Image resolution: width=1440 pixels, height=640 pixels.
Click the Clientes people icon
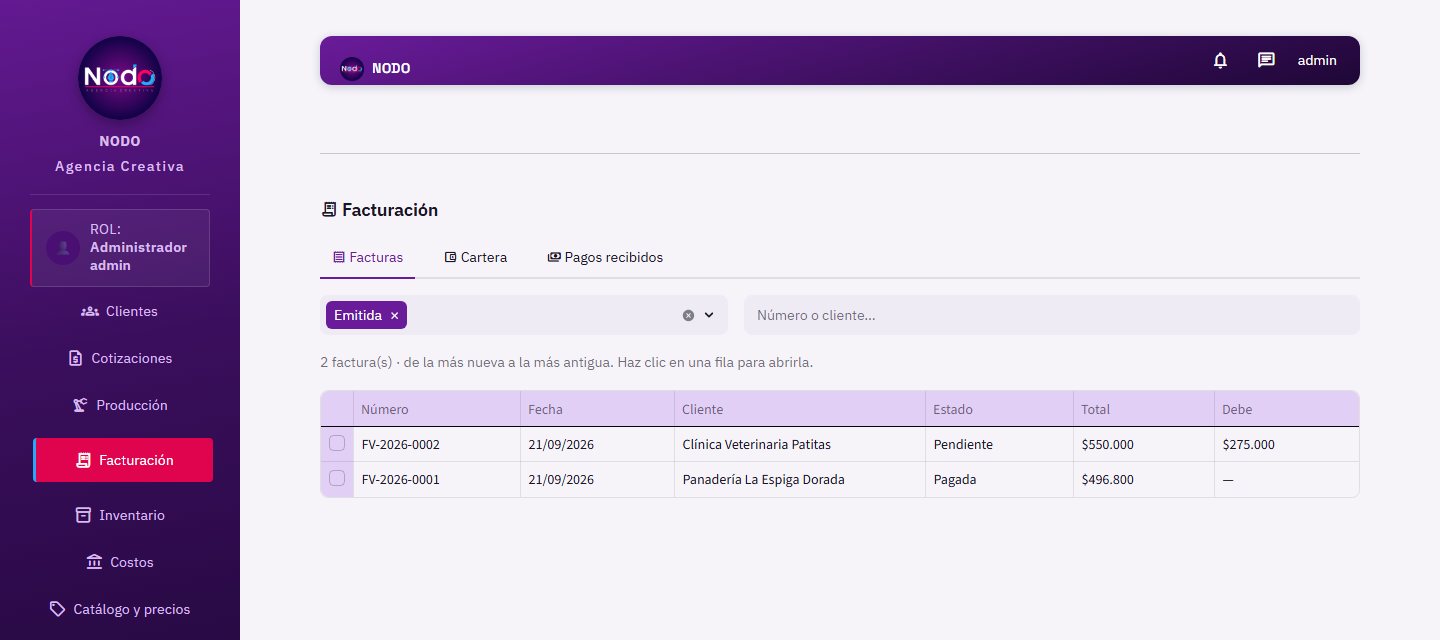click(90, 311)
